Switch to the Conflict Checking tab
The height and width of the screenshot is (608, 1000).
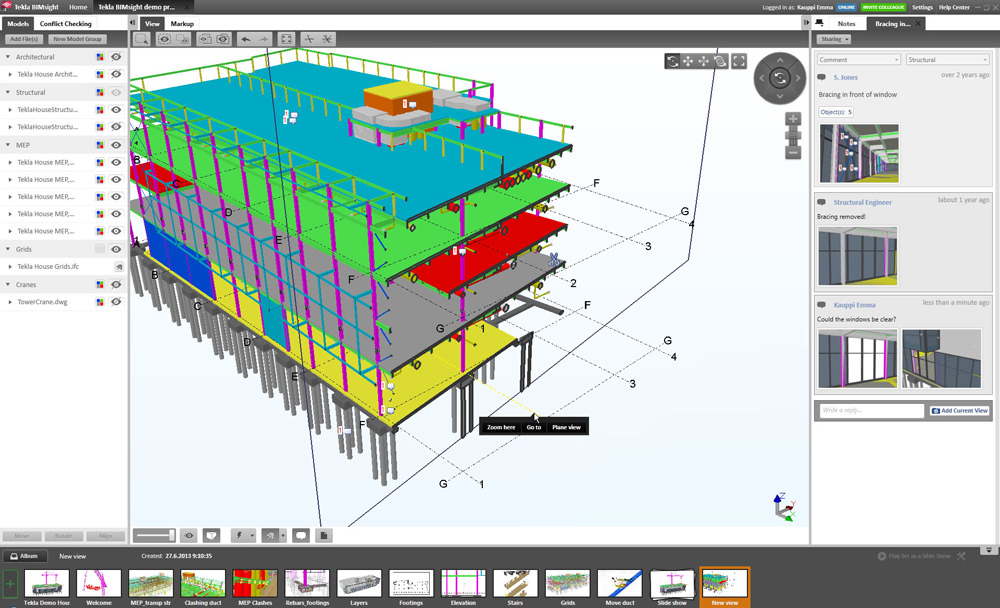[x=66, y=24]
